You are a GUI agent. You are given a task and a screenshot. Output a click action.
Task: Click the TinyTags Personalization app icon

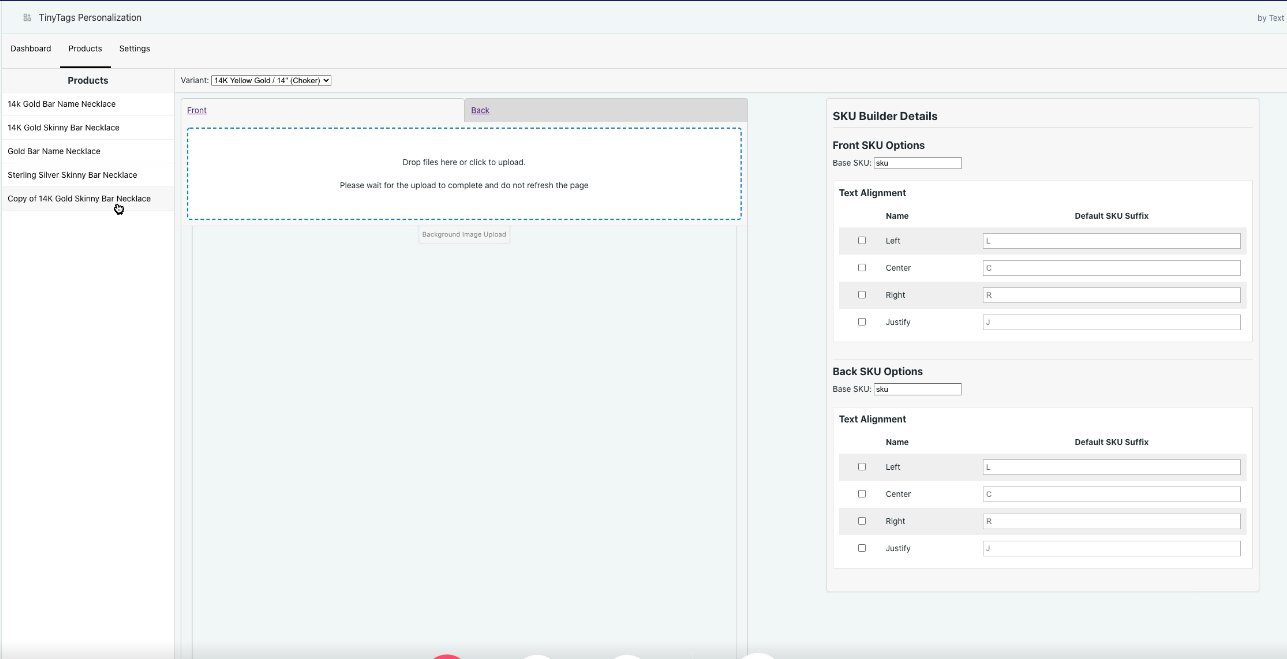click(27, 18)
